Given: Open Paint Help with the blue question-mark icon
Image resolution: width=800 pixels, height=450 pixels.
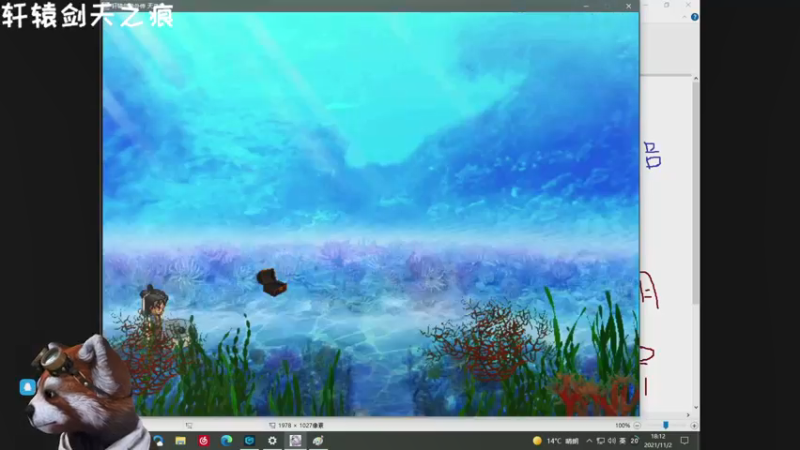Looking at the screenshot, I should pyautogui.click(x=694, y=17).
